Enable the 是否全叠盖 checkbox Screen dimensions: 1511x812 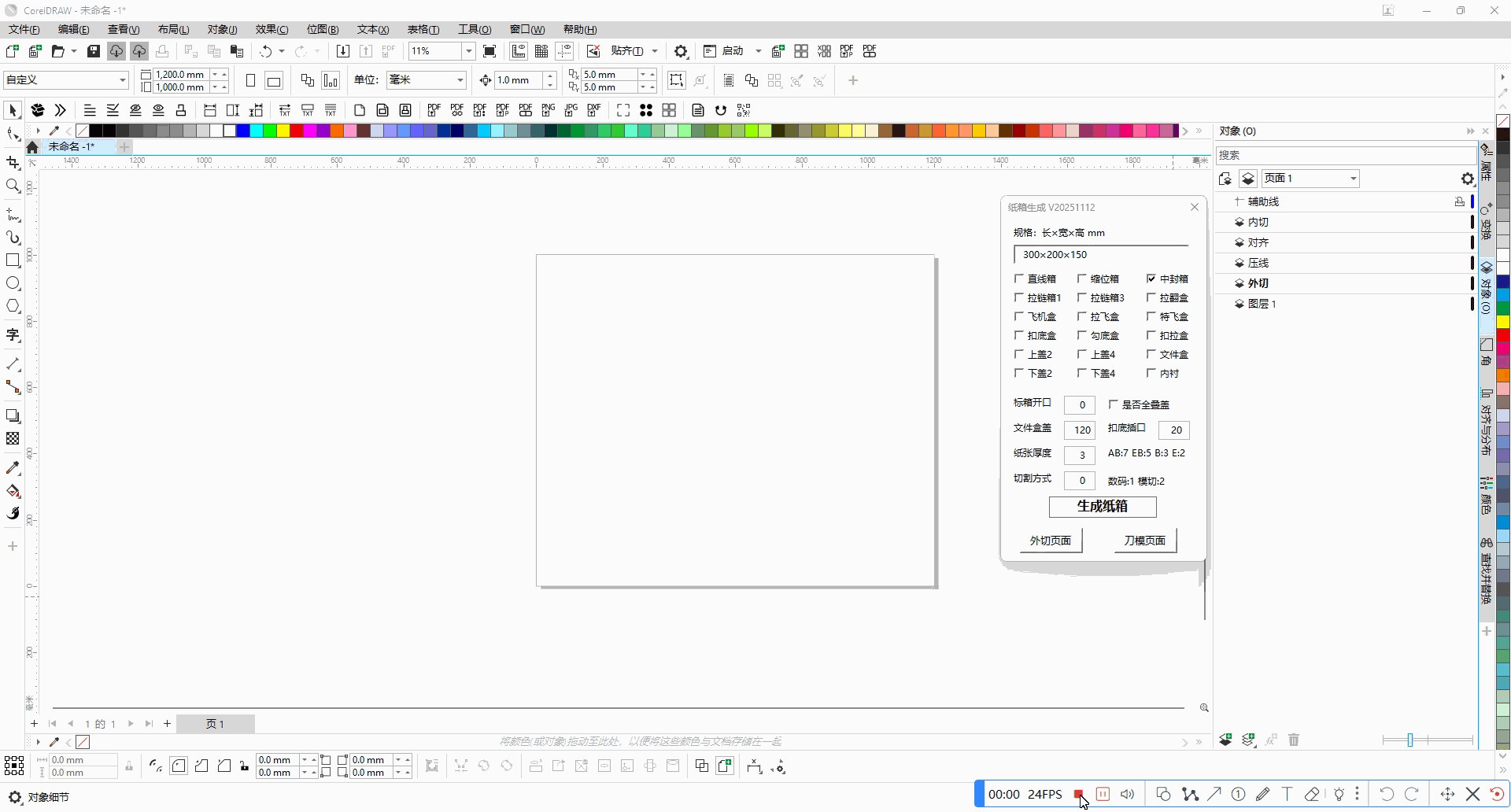1114,404
